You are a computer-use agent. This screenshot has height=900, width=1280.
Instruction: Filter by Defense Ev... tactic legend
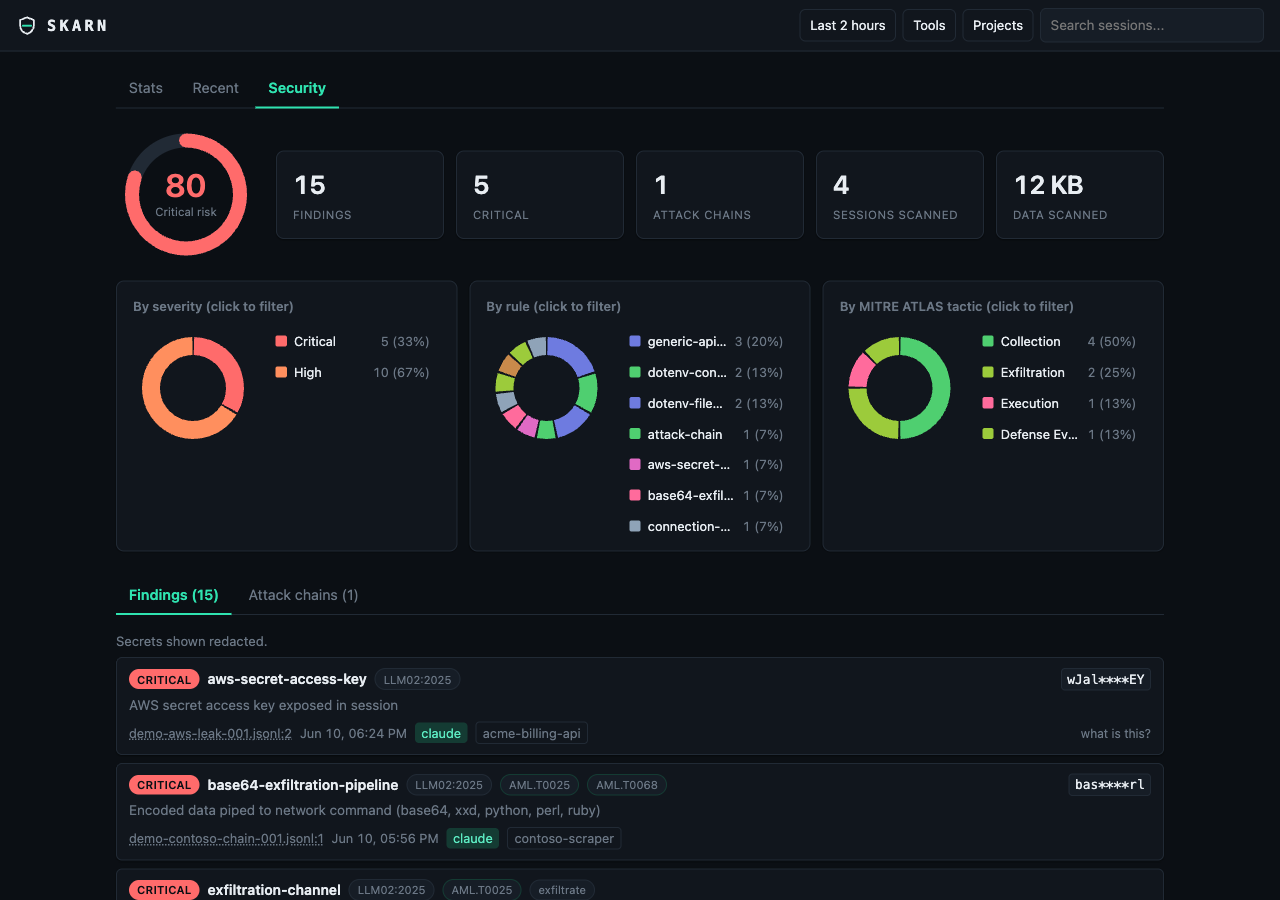1059,434
